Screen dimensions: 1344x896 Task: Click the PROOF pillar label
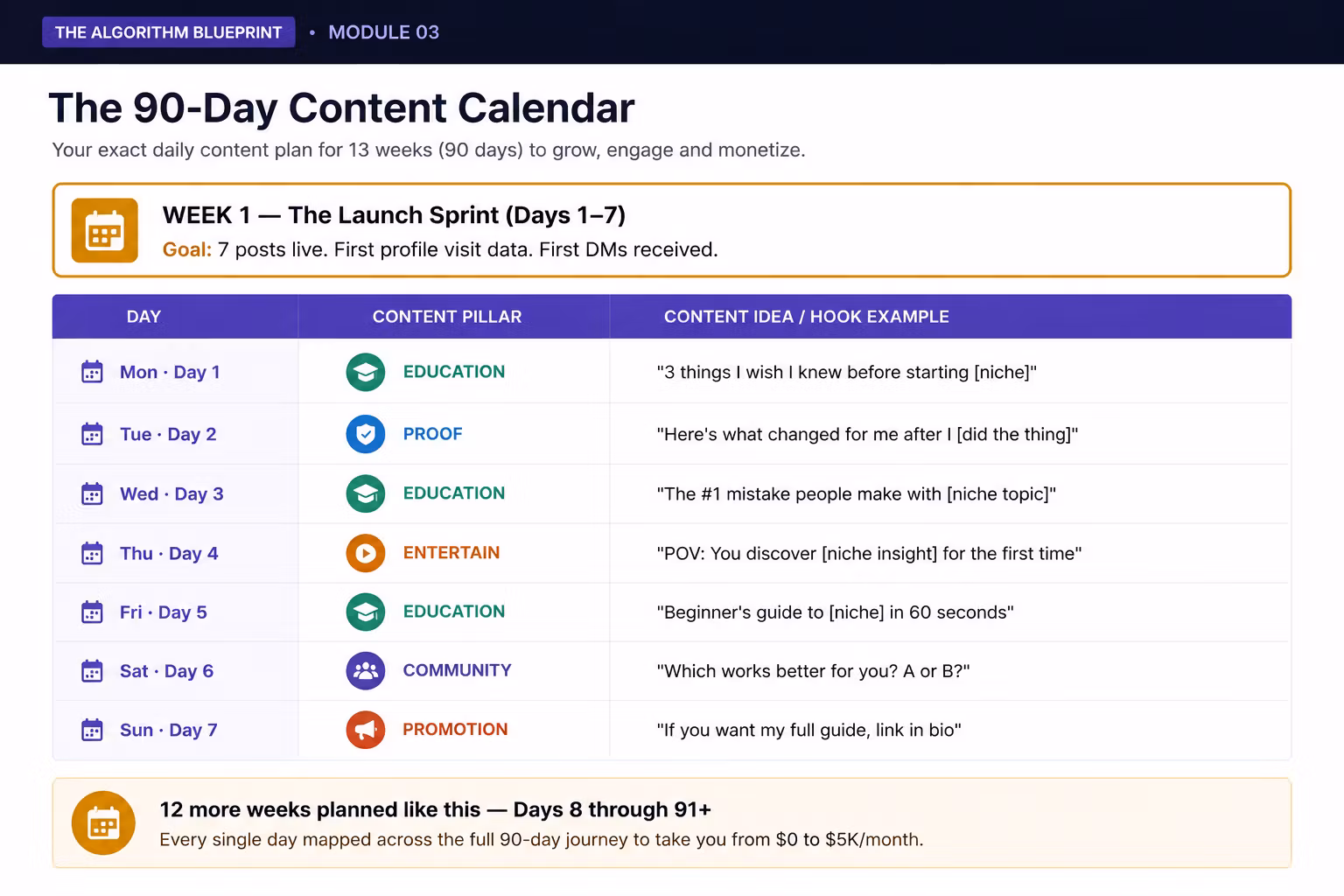433,434
